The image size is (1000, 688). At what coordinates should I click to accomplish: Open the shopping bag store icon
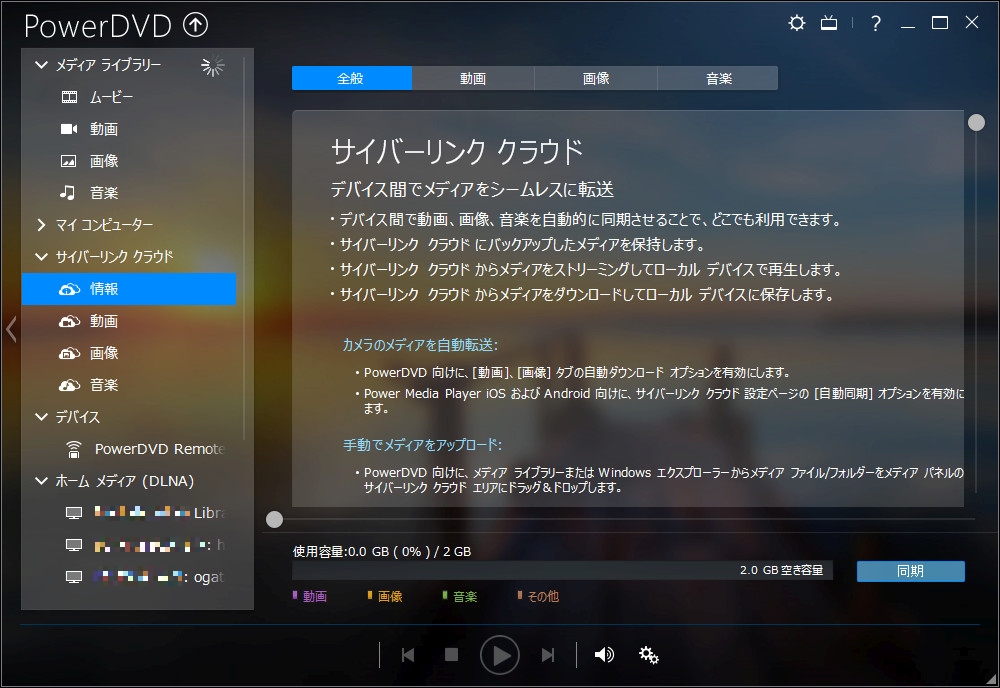829,22
